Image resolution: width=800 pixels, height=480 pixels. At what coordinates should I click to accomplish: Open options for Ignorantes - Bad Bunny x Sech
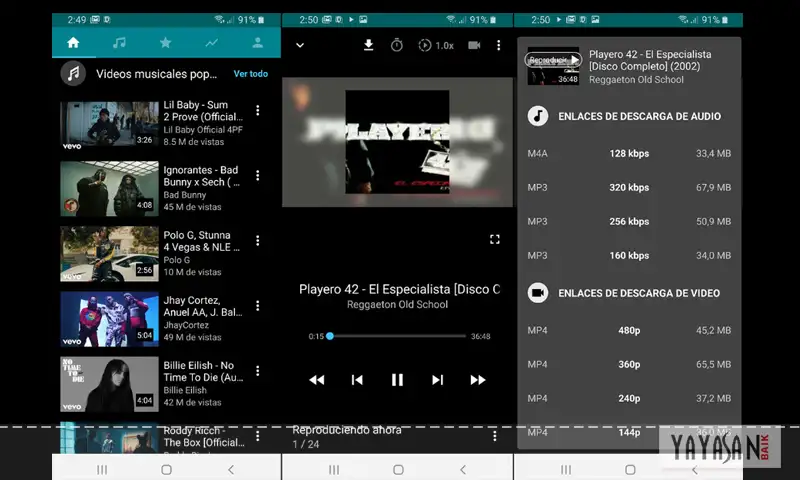[x=258, y=175]
